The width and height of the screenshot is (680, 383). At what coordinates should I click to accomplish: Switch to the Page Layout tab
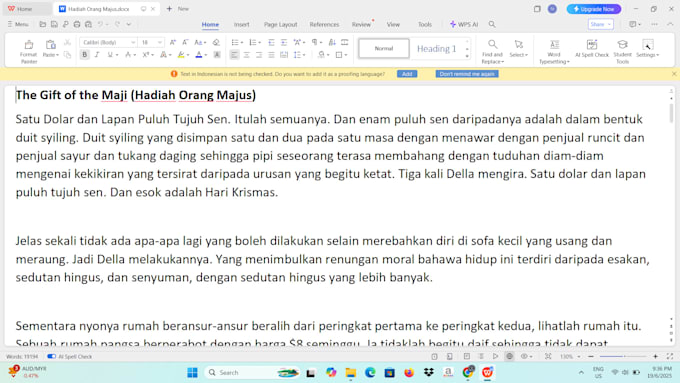tap(281, 25)
